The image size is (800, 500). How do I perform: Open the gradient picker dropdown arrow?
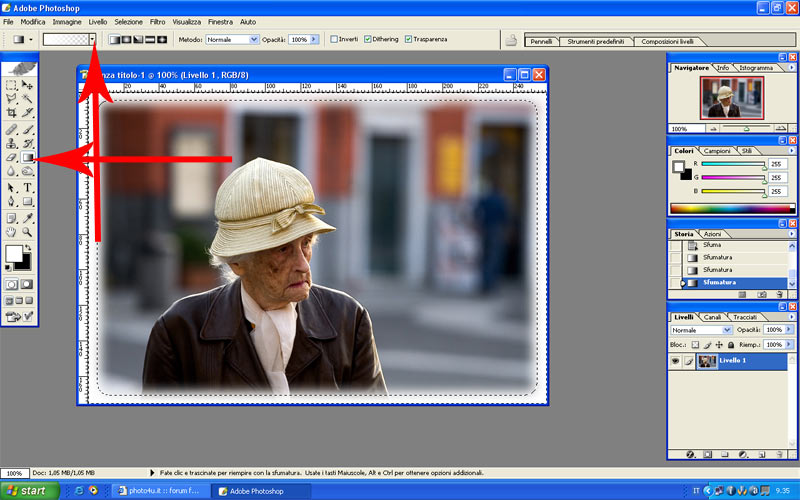92,39
